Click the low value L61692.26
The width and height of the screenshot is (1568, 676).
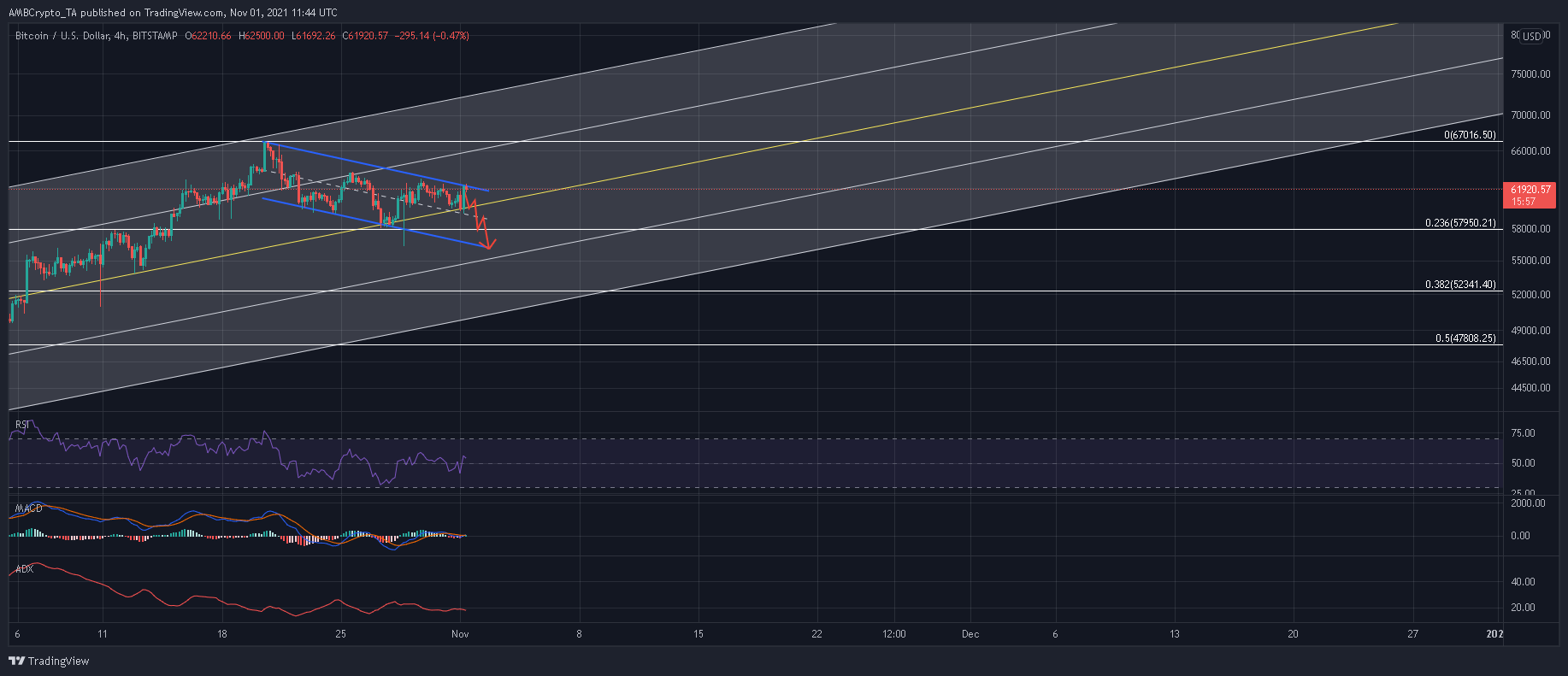[x=314, y=36]
